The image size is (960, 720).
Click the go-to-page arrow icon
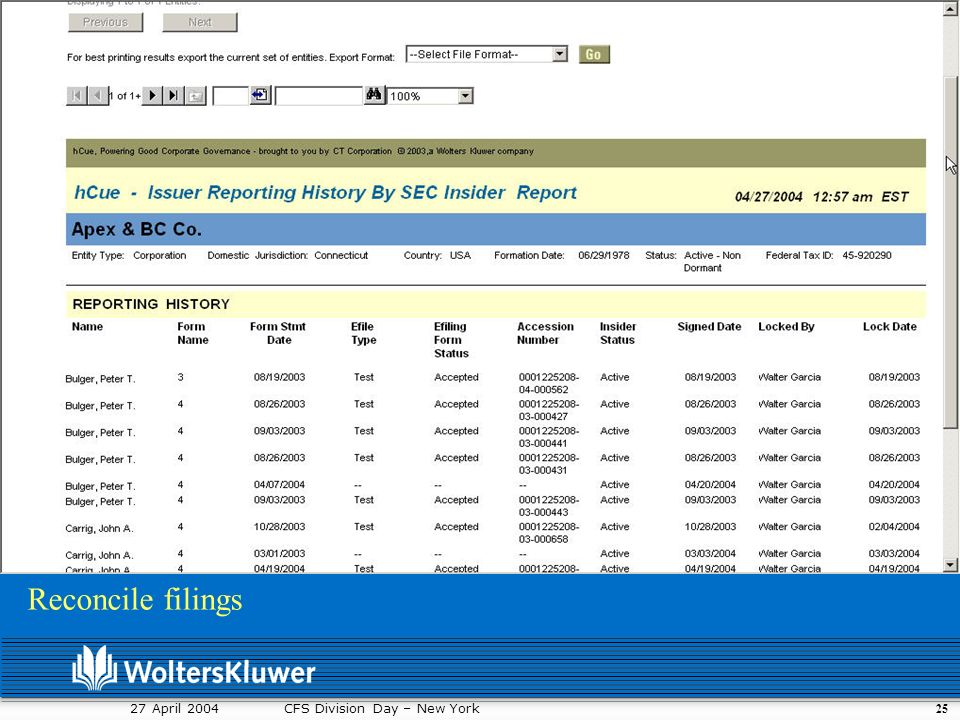(x=260, y=95)
